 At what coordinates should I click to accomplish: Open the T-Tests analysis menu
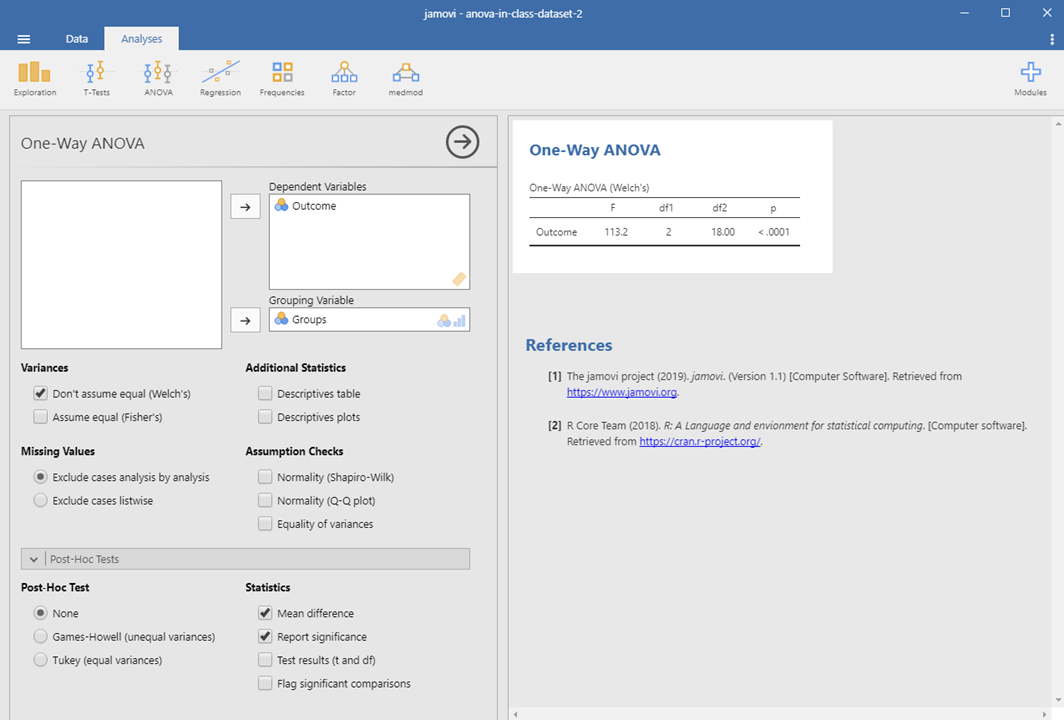pos(96,78)
